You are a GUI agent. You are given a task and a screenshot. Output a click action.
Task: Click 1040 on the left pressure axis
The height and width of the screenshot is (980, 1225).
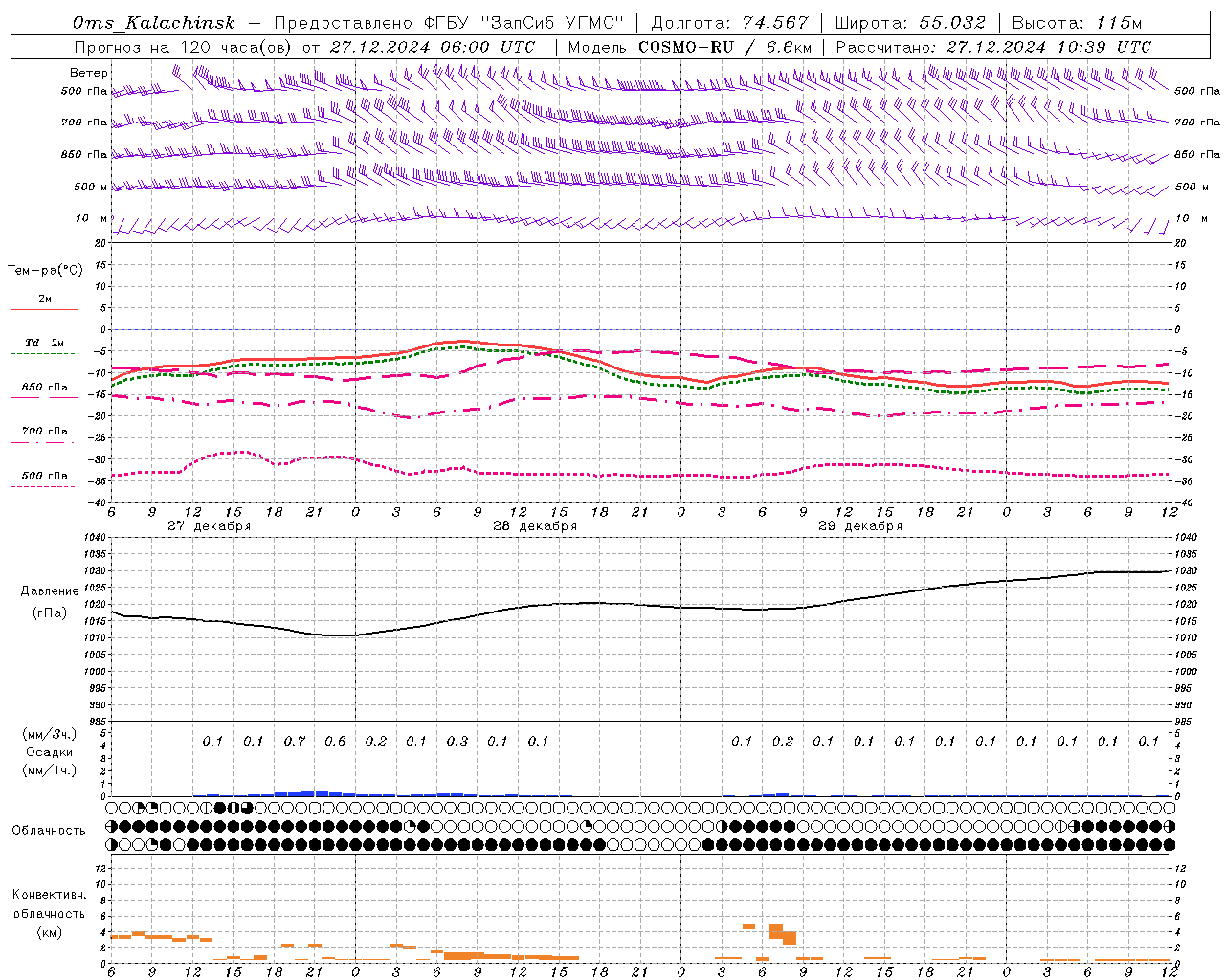[94, 538]
